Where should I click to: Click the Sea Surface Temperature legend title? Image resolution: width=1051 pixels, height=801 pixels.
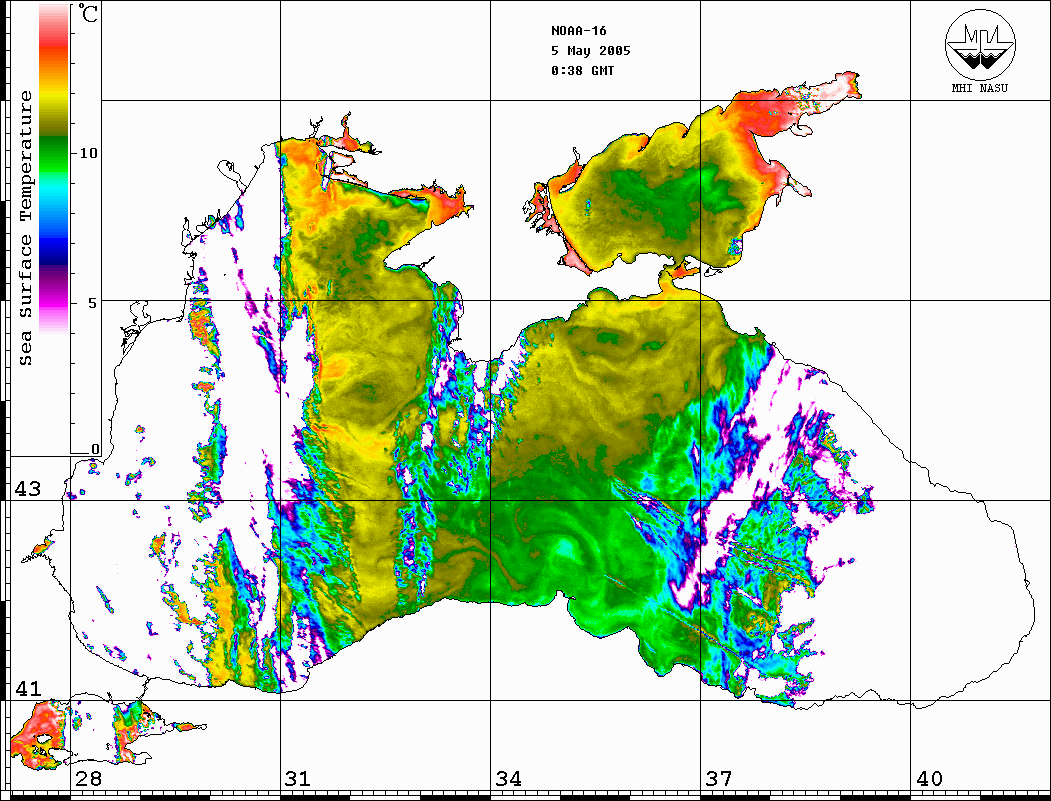(25, 228)
